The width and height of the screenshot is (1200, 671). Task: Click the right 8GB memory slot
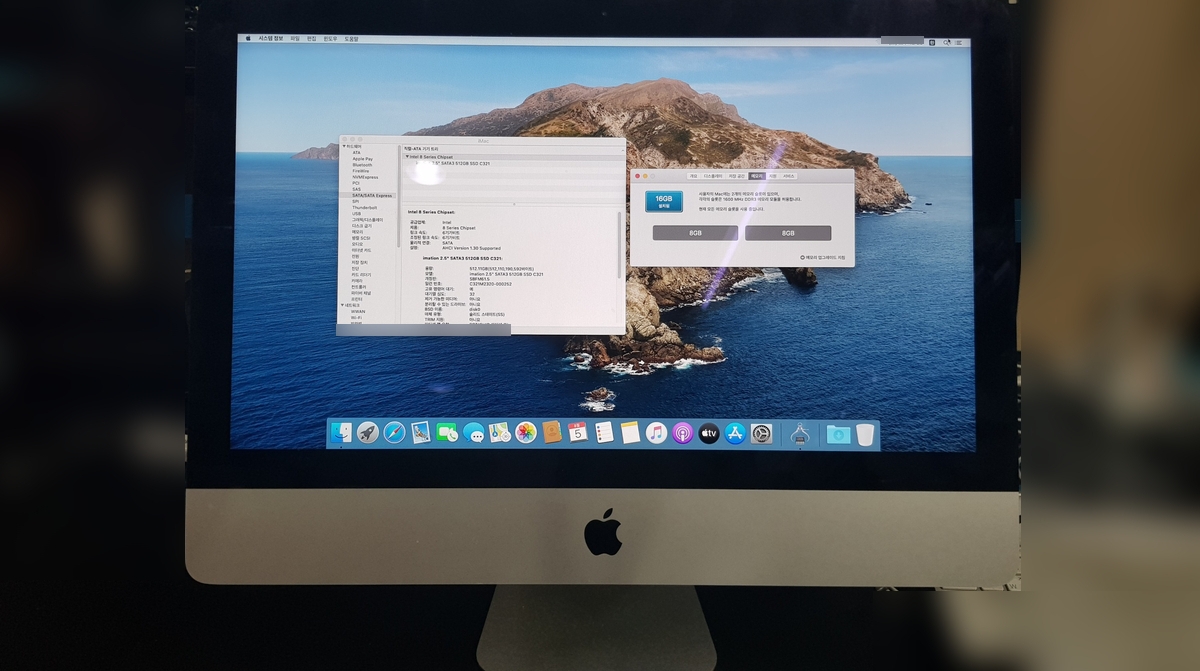[788, 233]
